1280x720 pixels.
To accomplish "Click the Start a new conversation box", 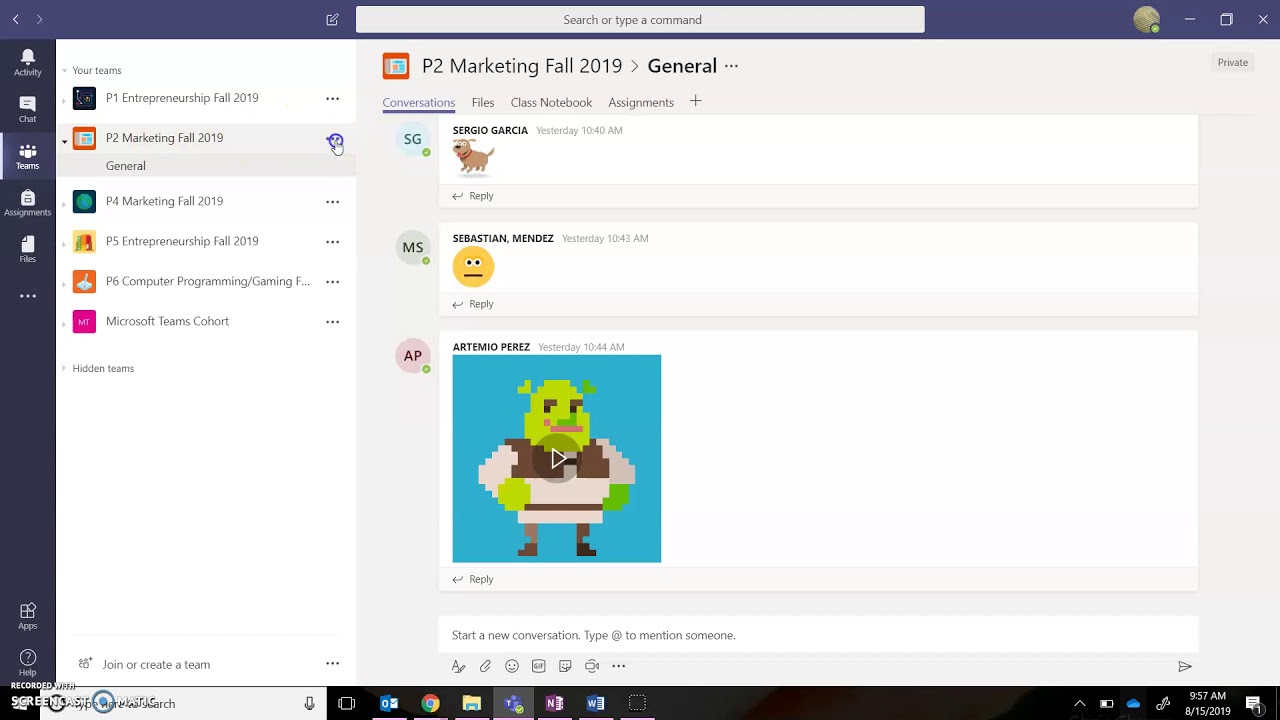I will tap(818, 635).
